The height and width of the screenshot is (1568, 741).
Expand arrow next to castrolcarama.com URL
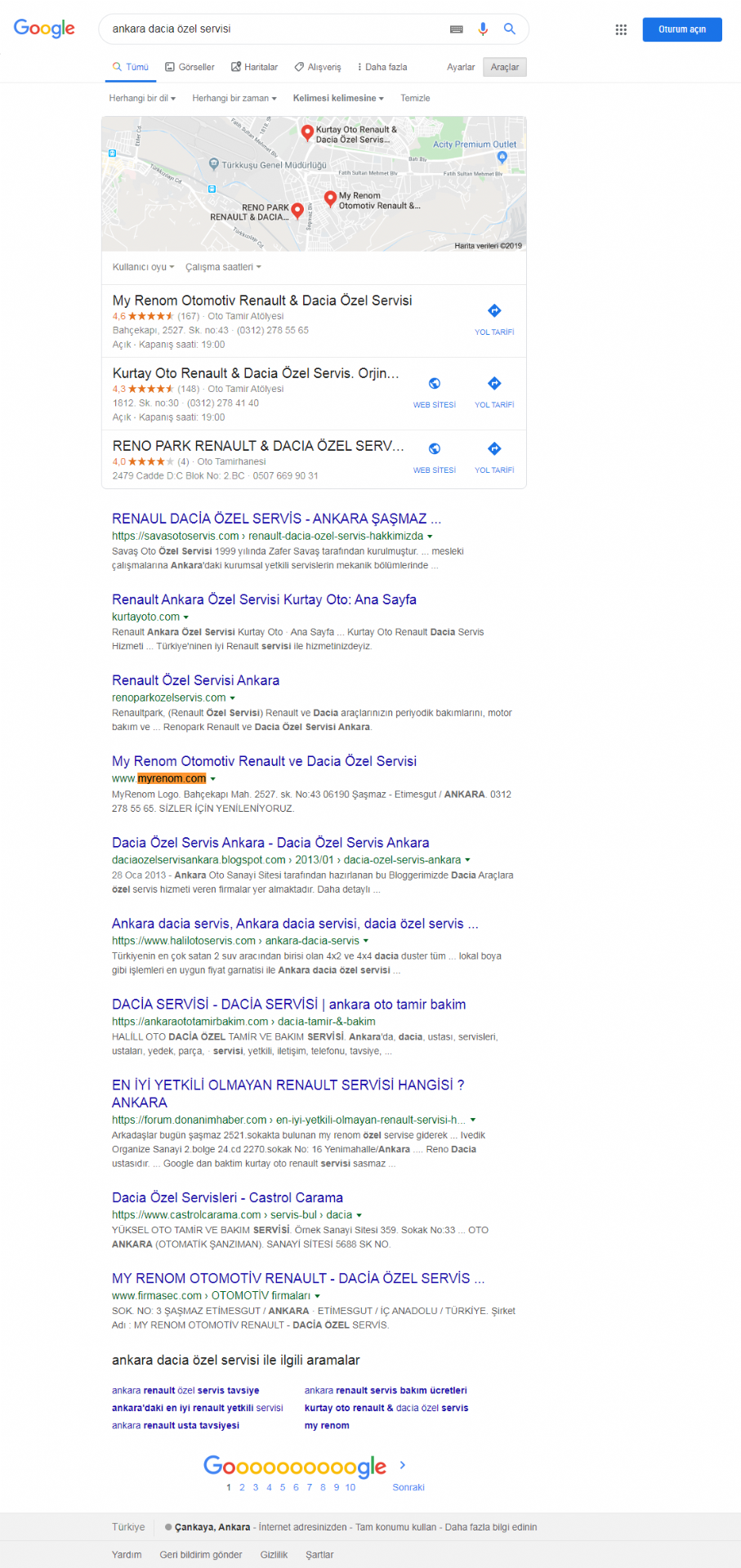tap(359, 1215)
